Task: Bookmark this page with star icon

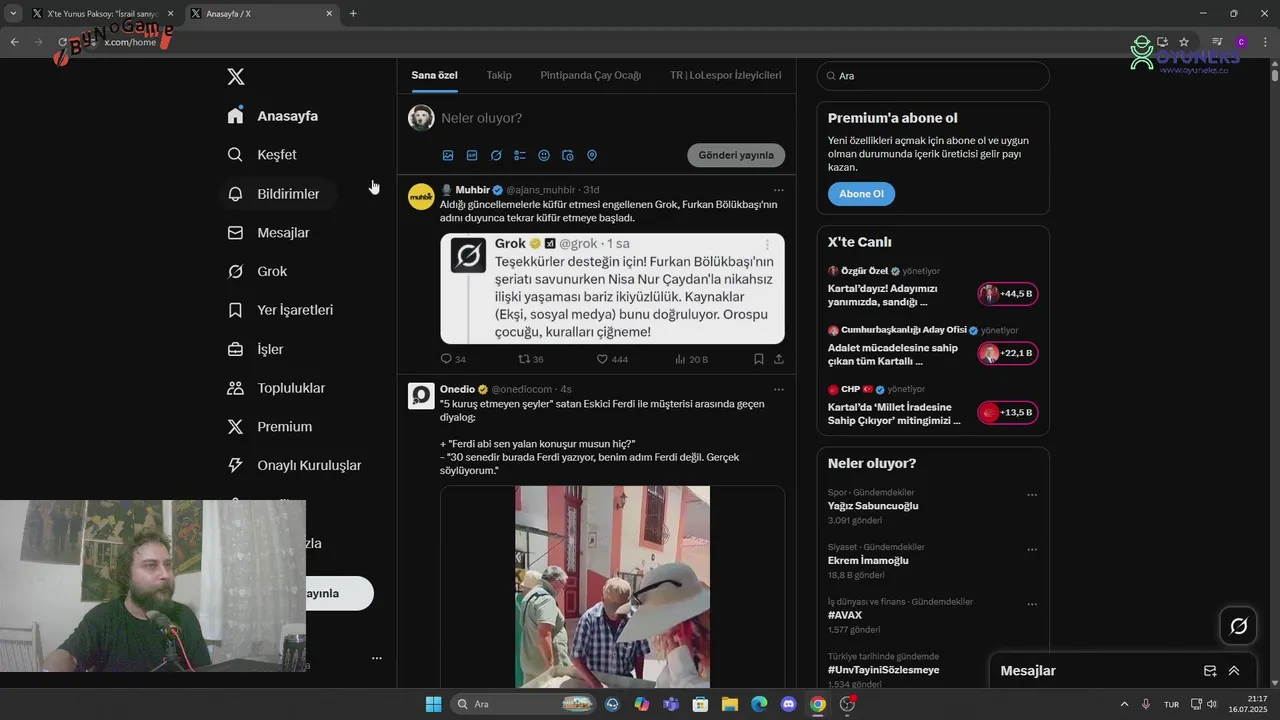Action: click(x=1184, y=42)
